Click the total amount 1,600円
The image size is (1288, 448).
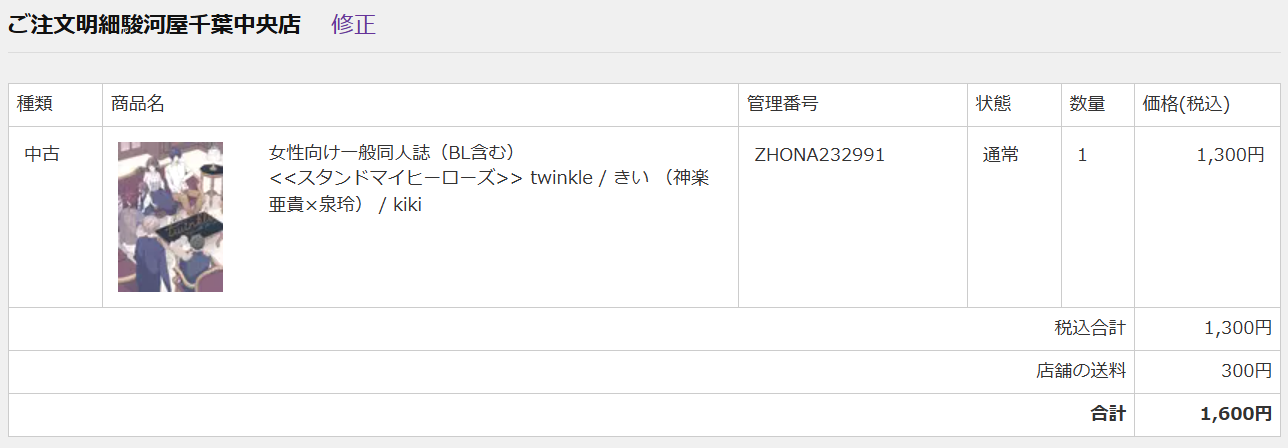1236,414
